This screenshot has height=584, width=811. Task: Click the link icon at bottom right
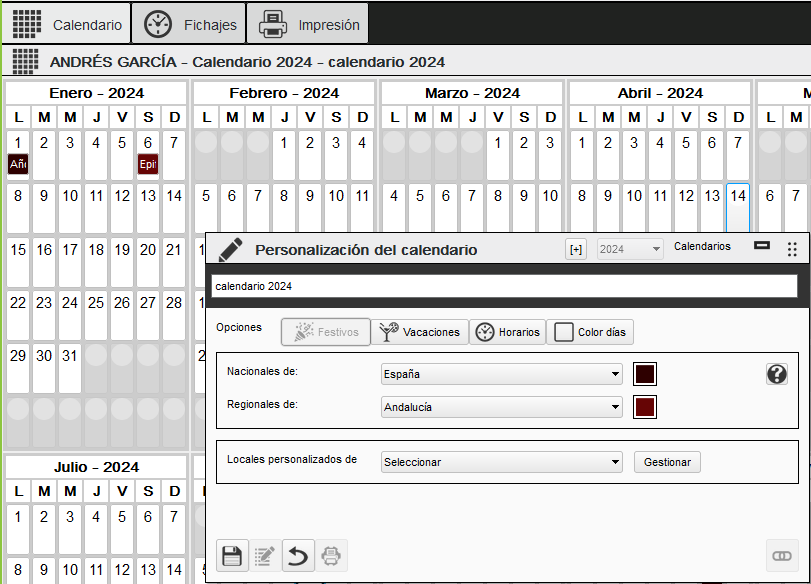(x=780, y=555)
